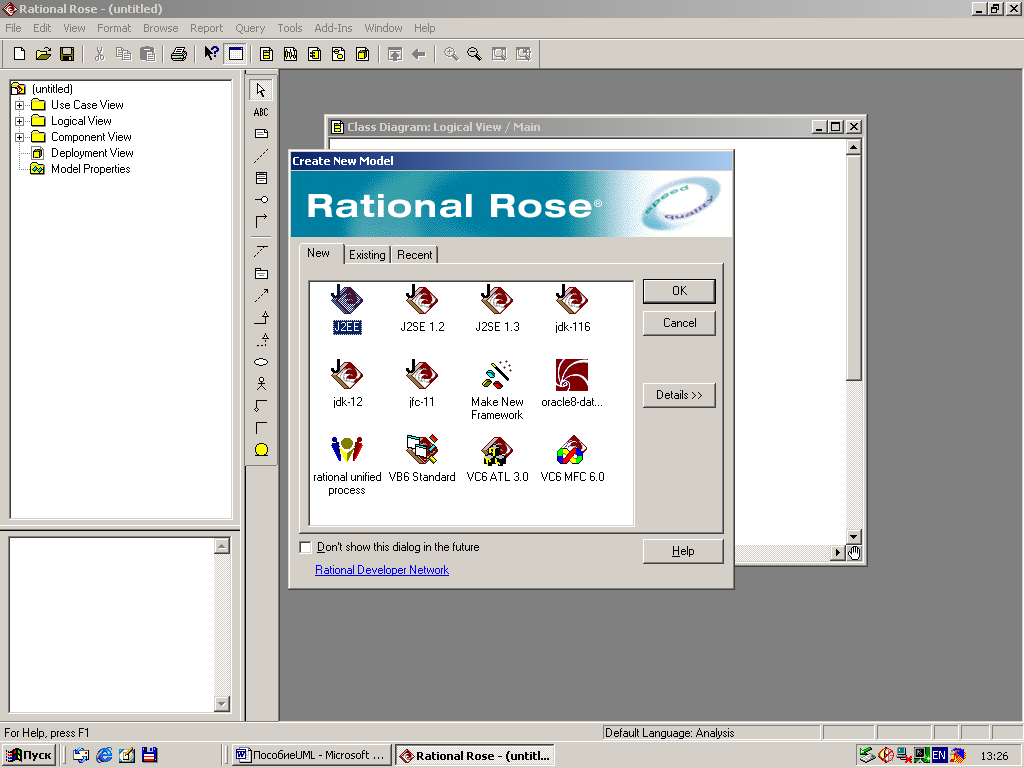The width and height of the screenshot is (1024, 768).
Task: Select the New tab
Action: pos(319,253)
